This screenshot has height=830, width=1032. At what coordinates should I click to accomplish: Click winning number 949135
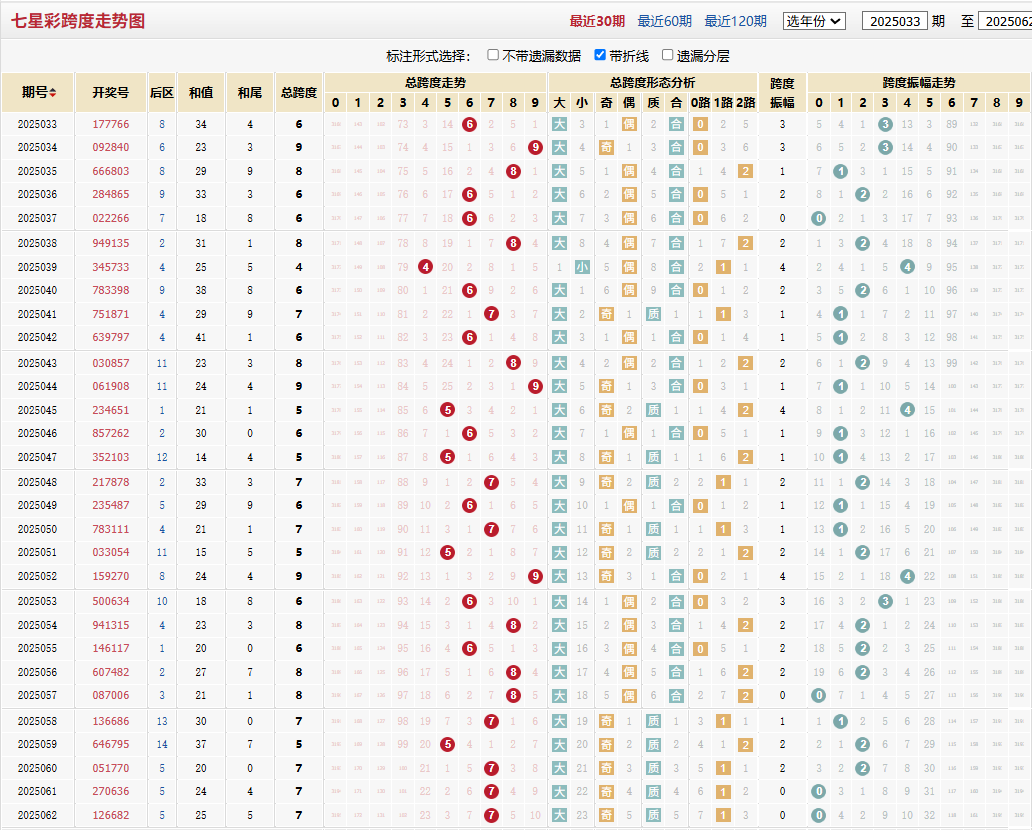tap(111, 244)
